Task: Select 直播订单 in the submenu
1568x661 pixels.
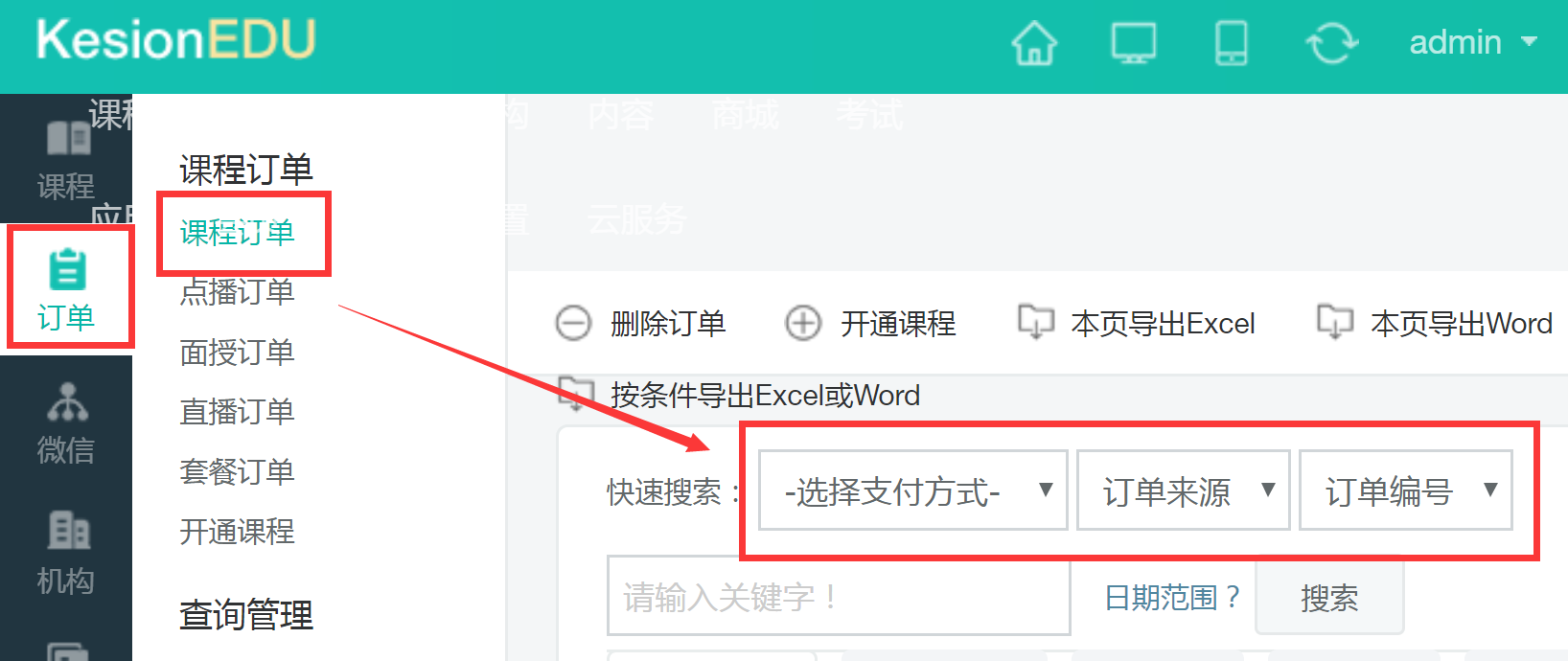Action: (237, 412)
